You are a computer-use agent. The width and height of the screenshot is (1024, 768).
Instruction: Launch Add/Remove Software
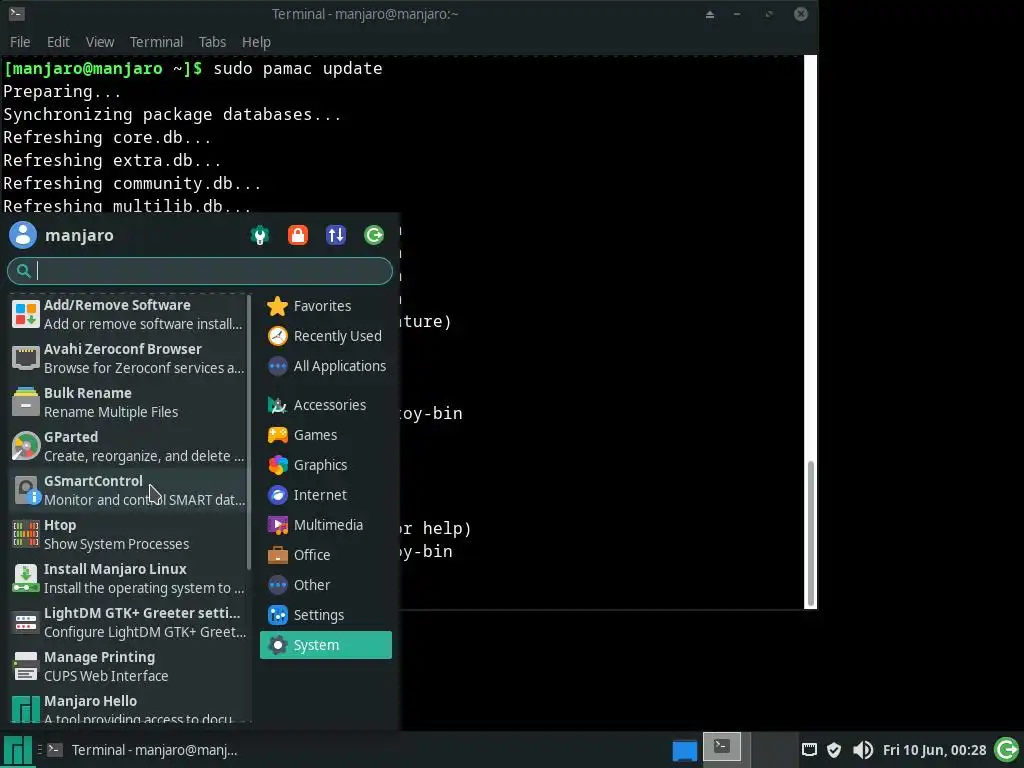tap(129, 314)
